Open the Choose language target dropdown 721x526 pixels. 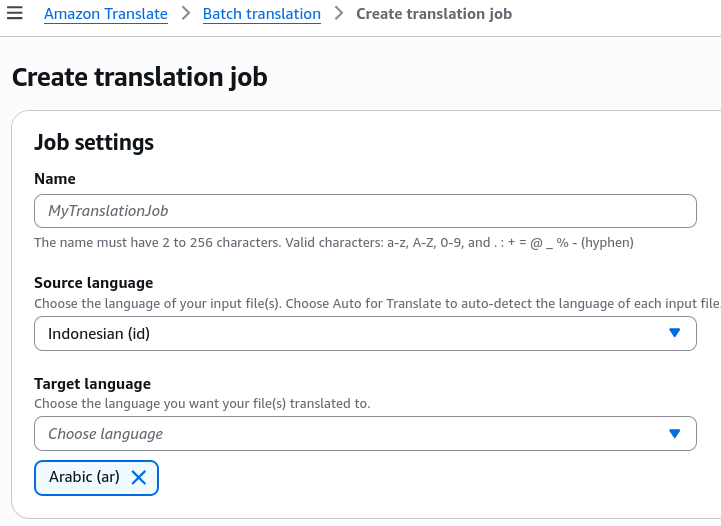click(x=365, y=434)
